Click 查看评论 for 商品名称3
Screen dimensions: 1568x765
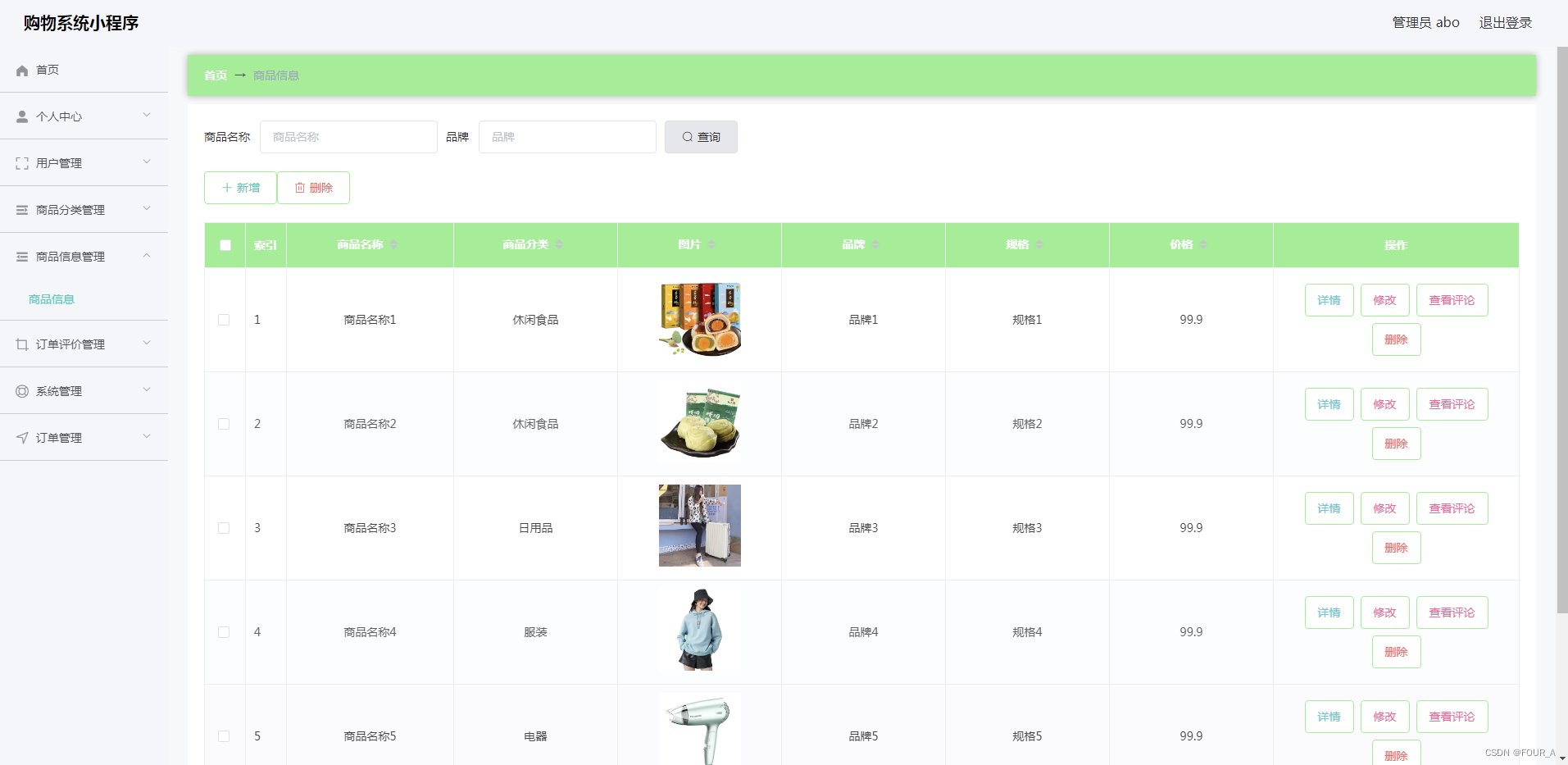pos(1452,508)
